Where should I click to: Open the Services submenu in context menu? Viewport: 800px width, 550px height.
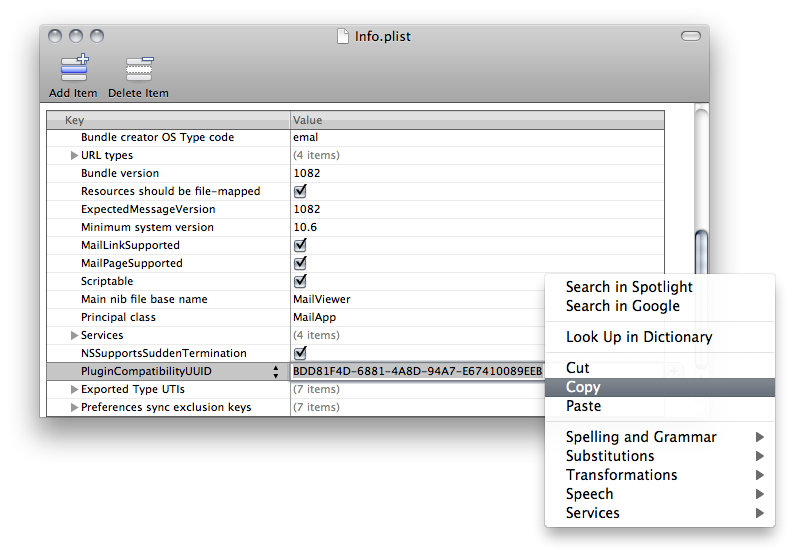point(660,513)
